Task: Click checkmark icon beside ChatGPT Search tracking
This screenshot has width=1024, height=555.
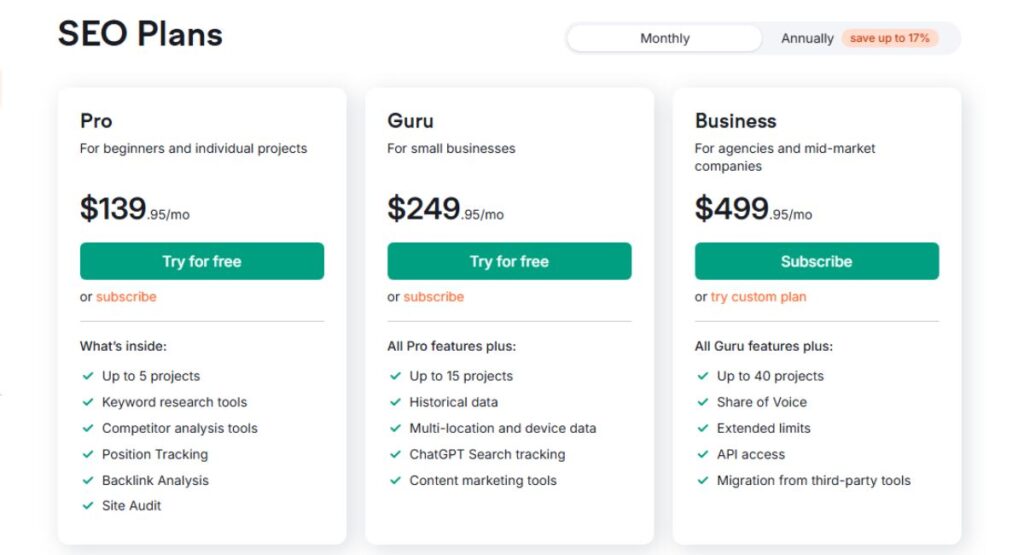Action: 395,454
